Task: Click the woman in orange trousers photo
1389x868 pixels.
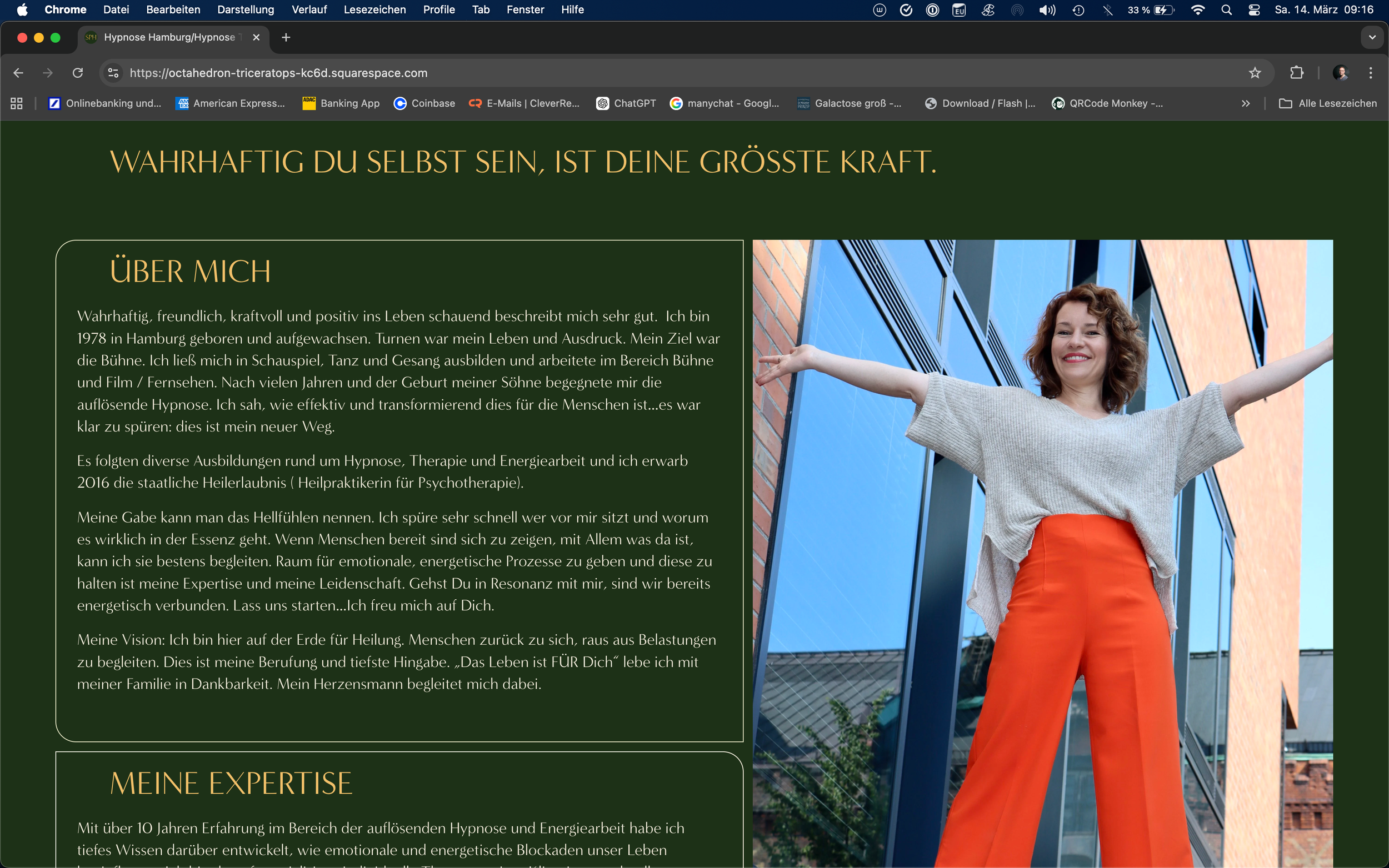Action: pos(1042,551)
